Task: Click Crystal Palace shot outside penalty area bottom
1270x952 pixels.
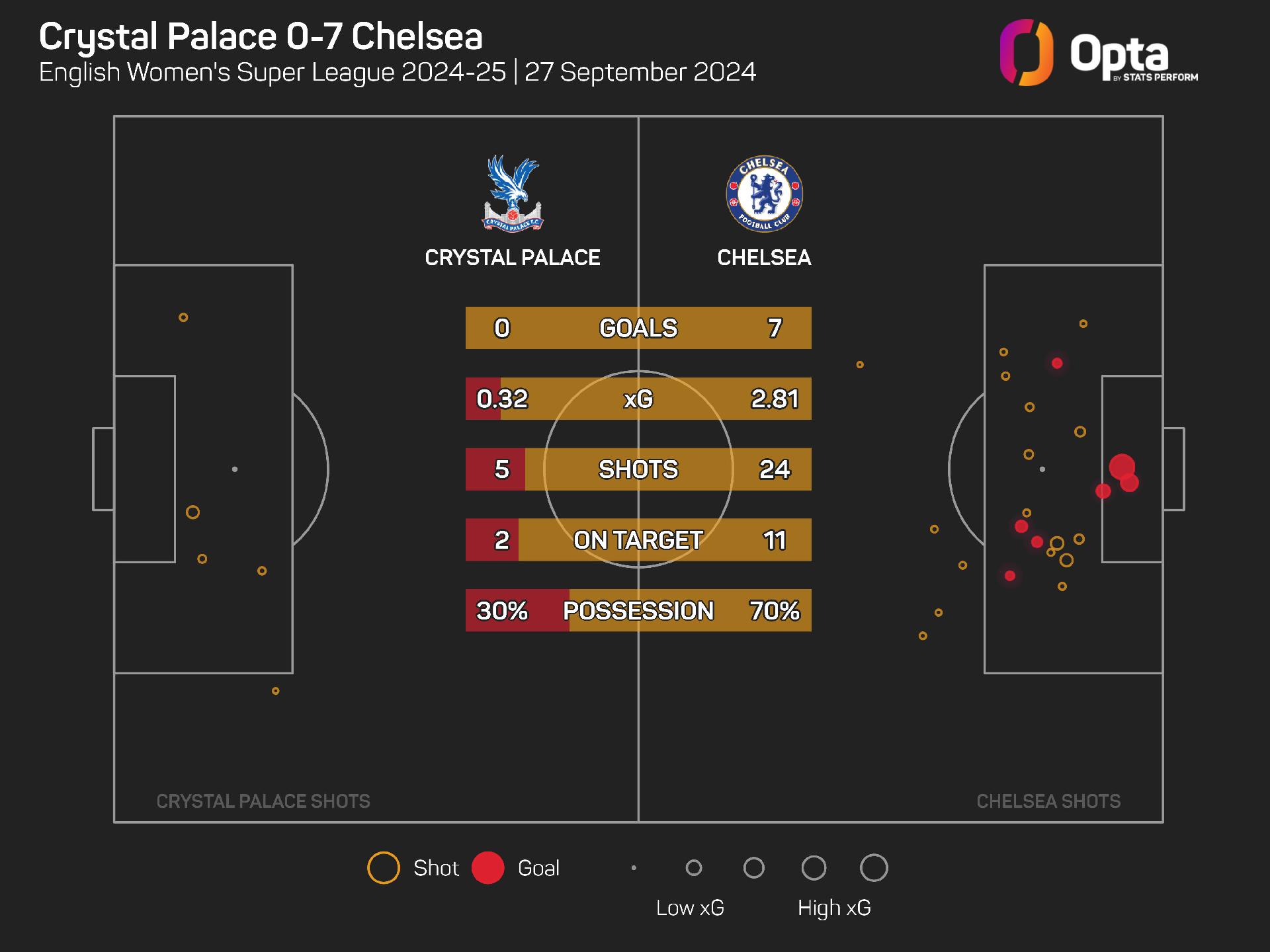Action: pyautogui.click(x=276, y=691)
